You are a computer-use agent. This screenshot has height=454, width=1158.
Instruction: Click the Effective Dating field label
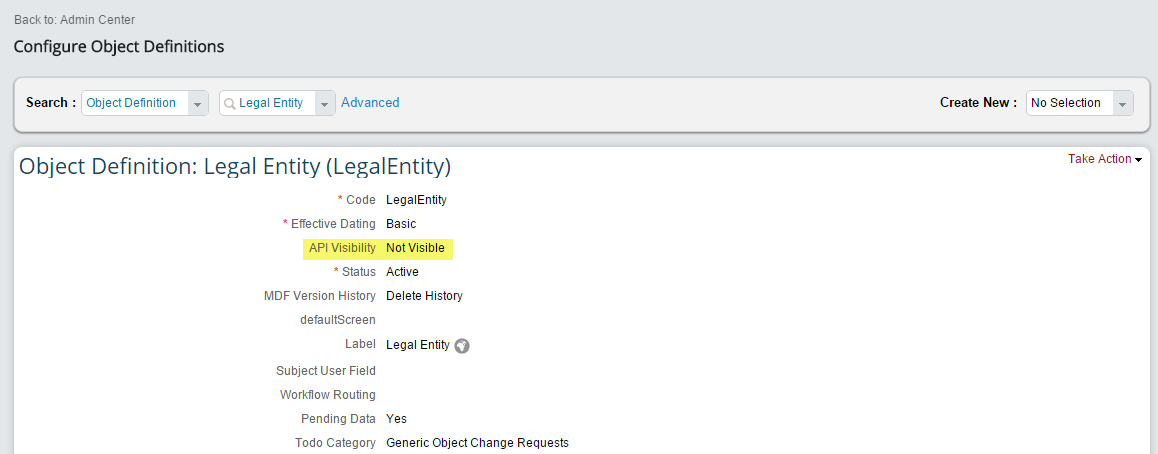333,224
